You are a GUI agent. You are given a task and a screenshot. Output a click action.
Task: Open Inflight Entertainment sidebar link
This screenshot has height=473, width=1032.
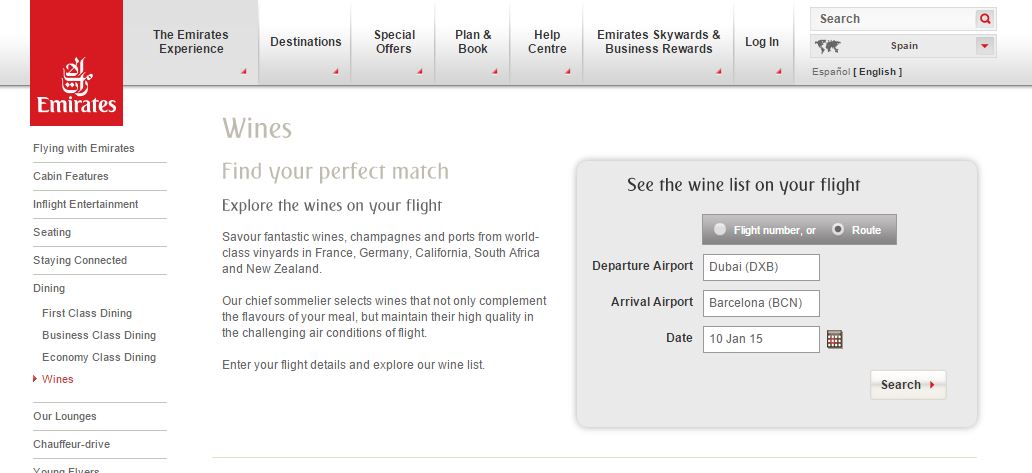click(x=86, y=204)
